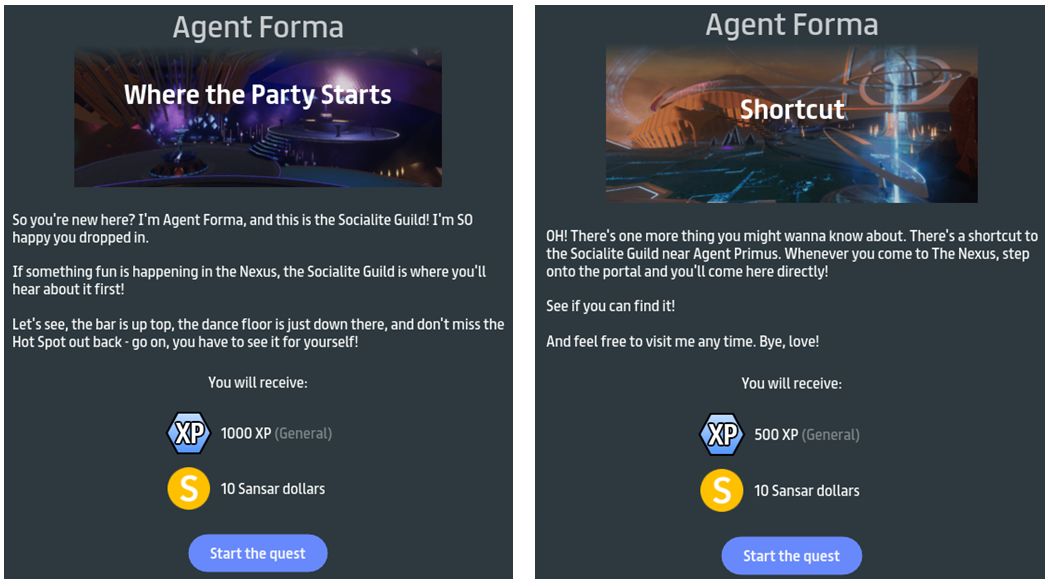Select the 500 XP (General) reward text
The height and width of the screenshot is (586, 1050).
click(807, 435)
